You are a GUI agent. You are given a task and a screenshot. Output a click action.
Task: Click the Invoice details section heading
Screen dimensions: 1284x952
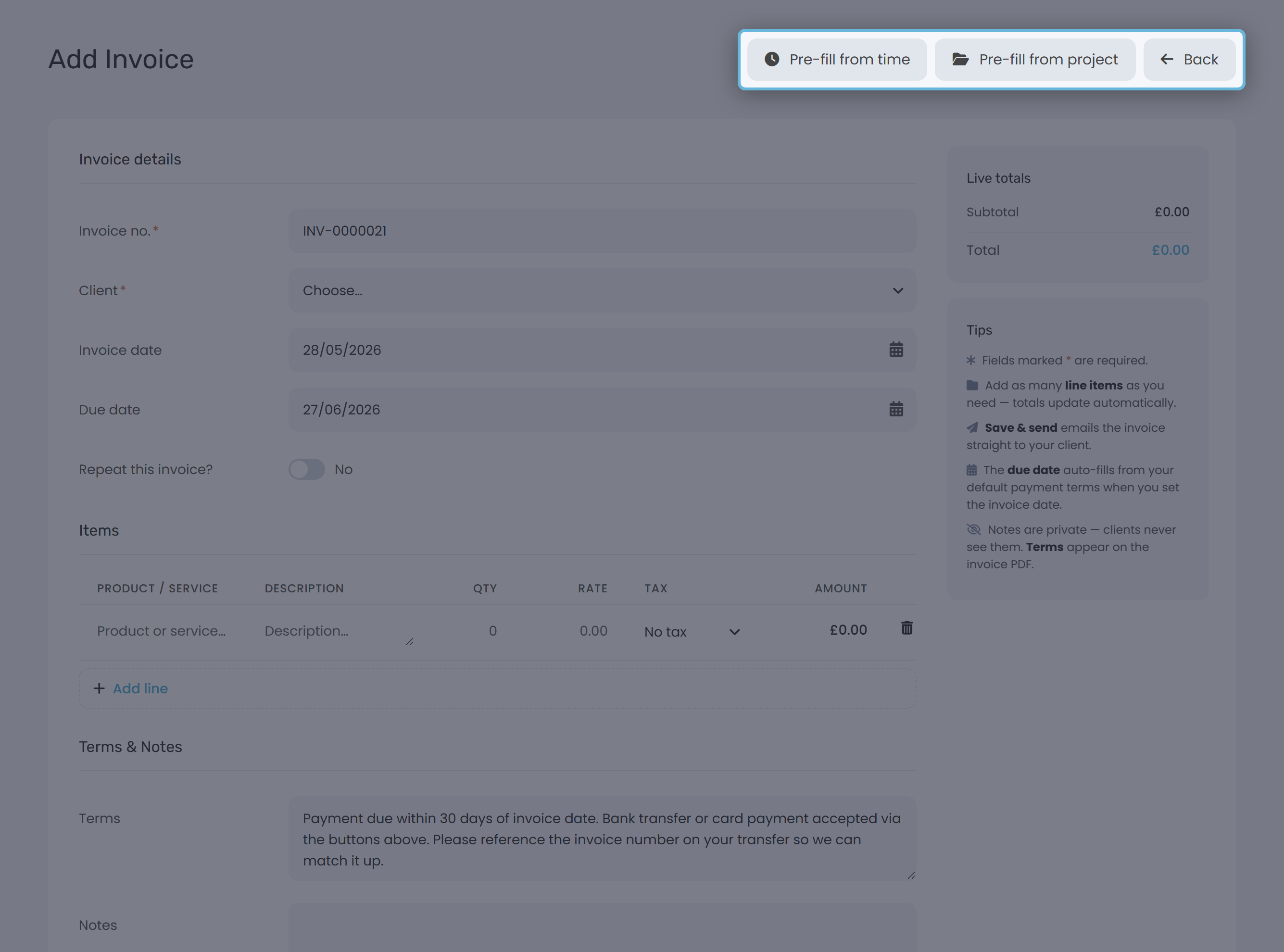130,160
